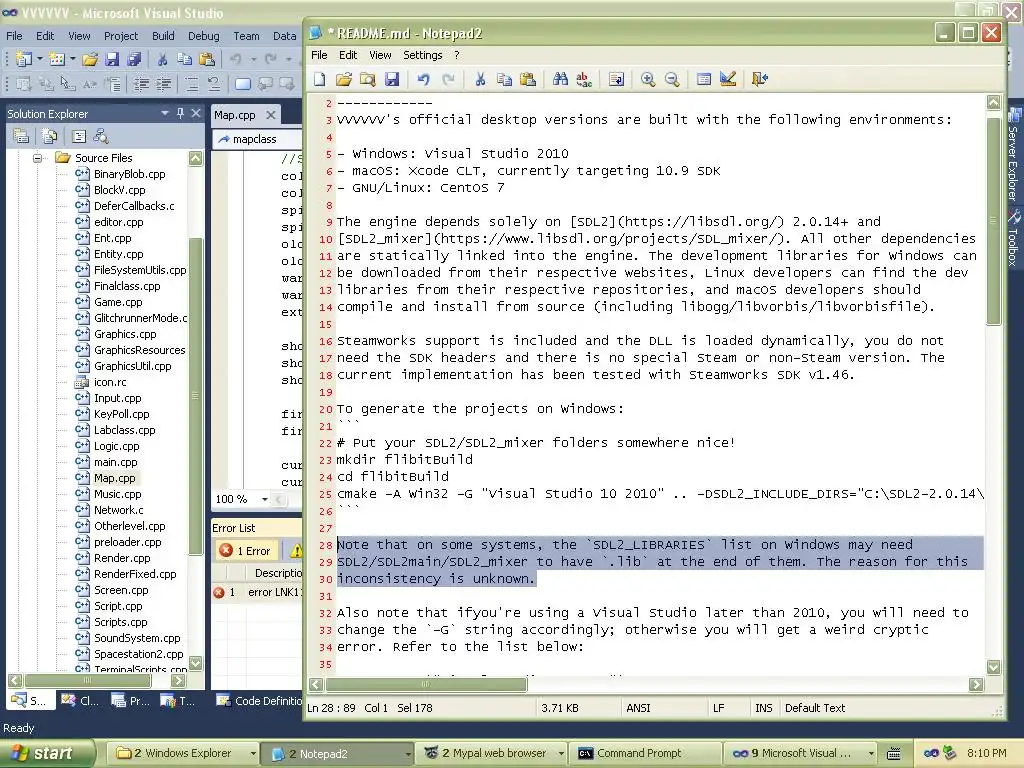1024x768 pixels.
Task: Expand Microsoft Visual taskbar group arrow
Action: point(871,753)
